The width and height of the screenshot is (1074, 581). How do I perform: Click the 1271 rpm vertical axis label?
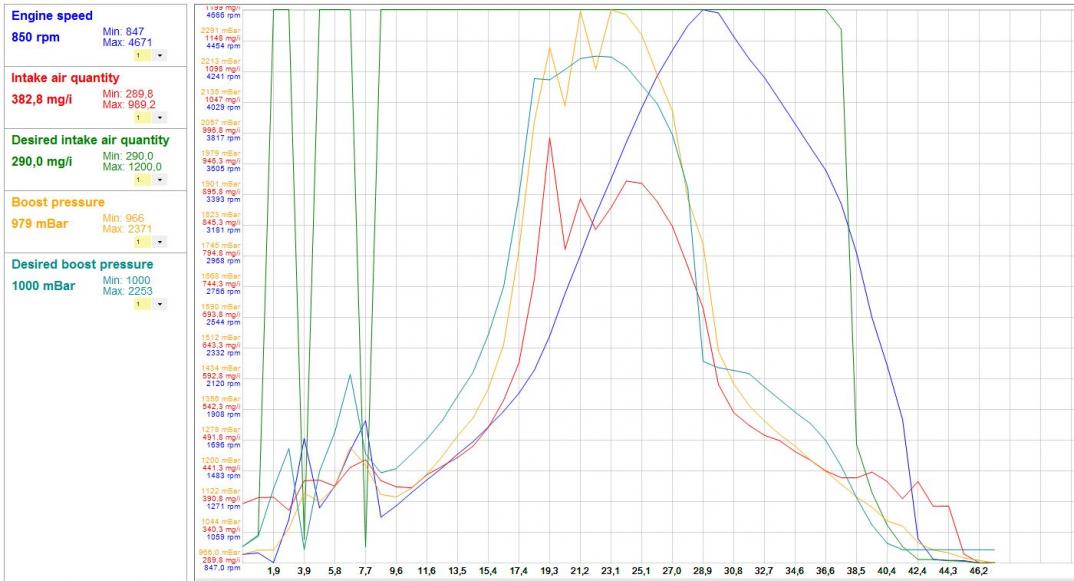(x=223, y=506)
